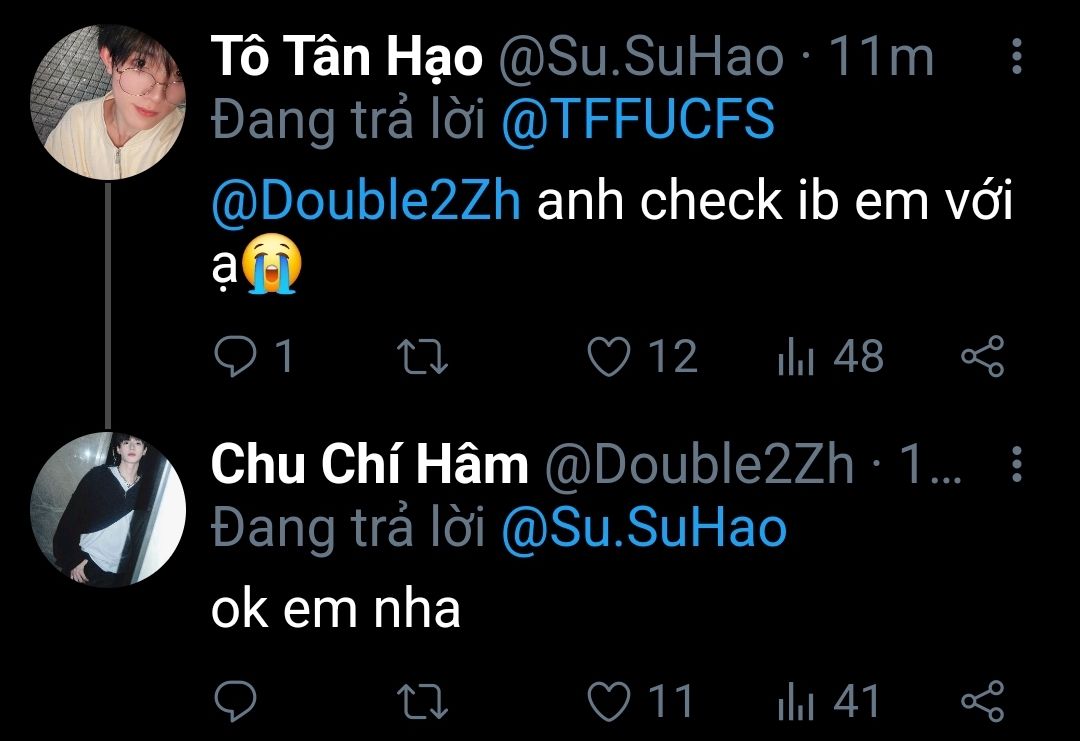
Task: Open the "ok em nha" tweet text
Action: tap(335, 609)
